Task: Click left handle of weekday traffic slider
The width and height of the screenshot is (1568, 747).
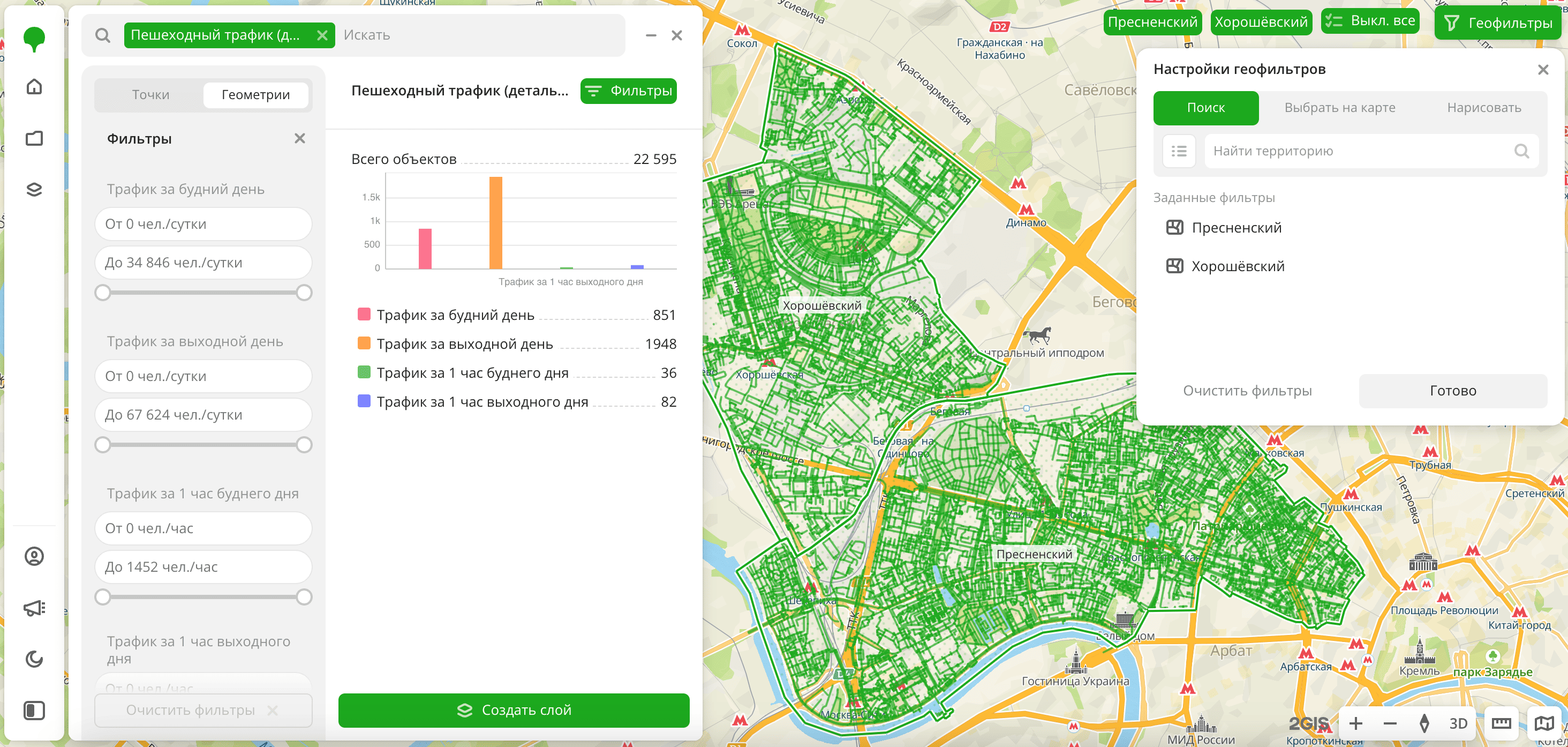Action: pos(103,293)
